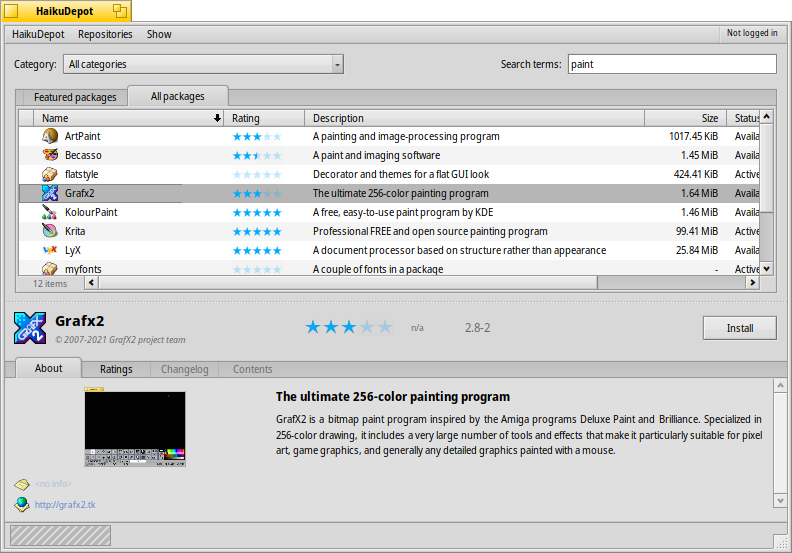Sort by the Rating column header
This screenshot has height=553, width=792.
pyautogui.click(x=264, y=118)
